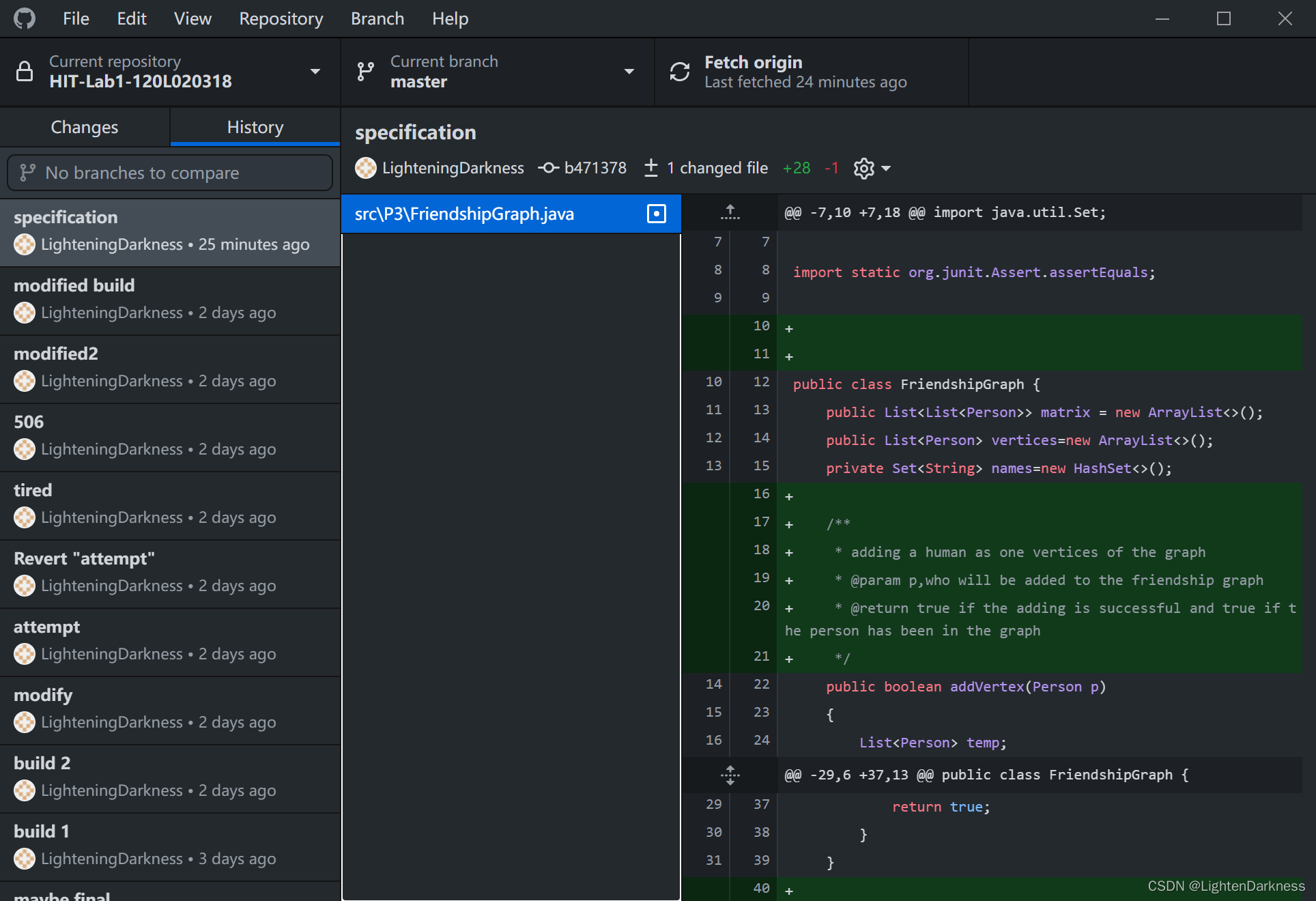Switch to the Changes tab
The image size is (1316, 901).
click(x=85, y=127)
